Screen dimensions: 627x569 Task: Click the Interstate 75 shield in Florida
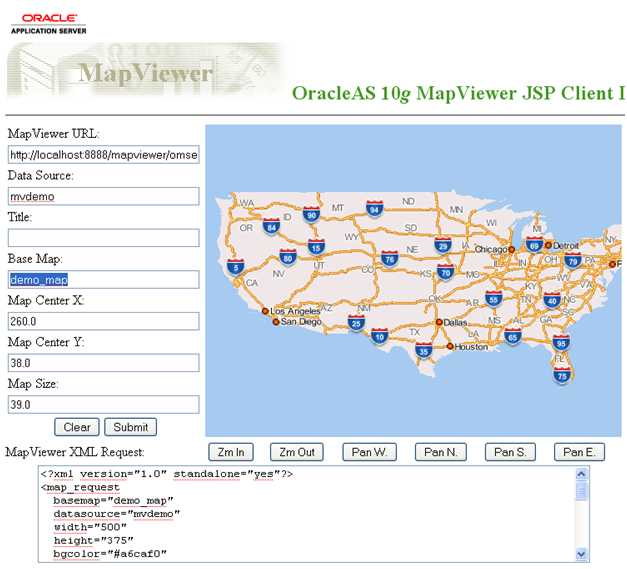click(562, 375)
